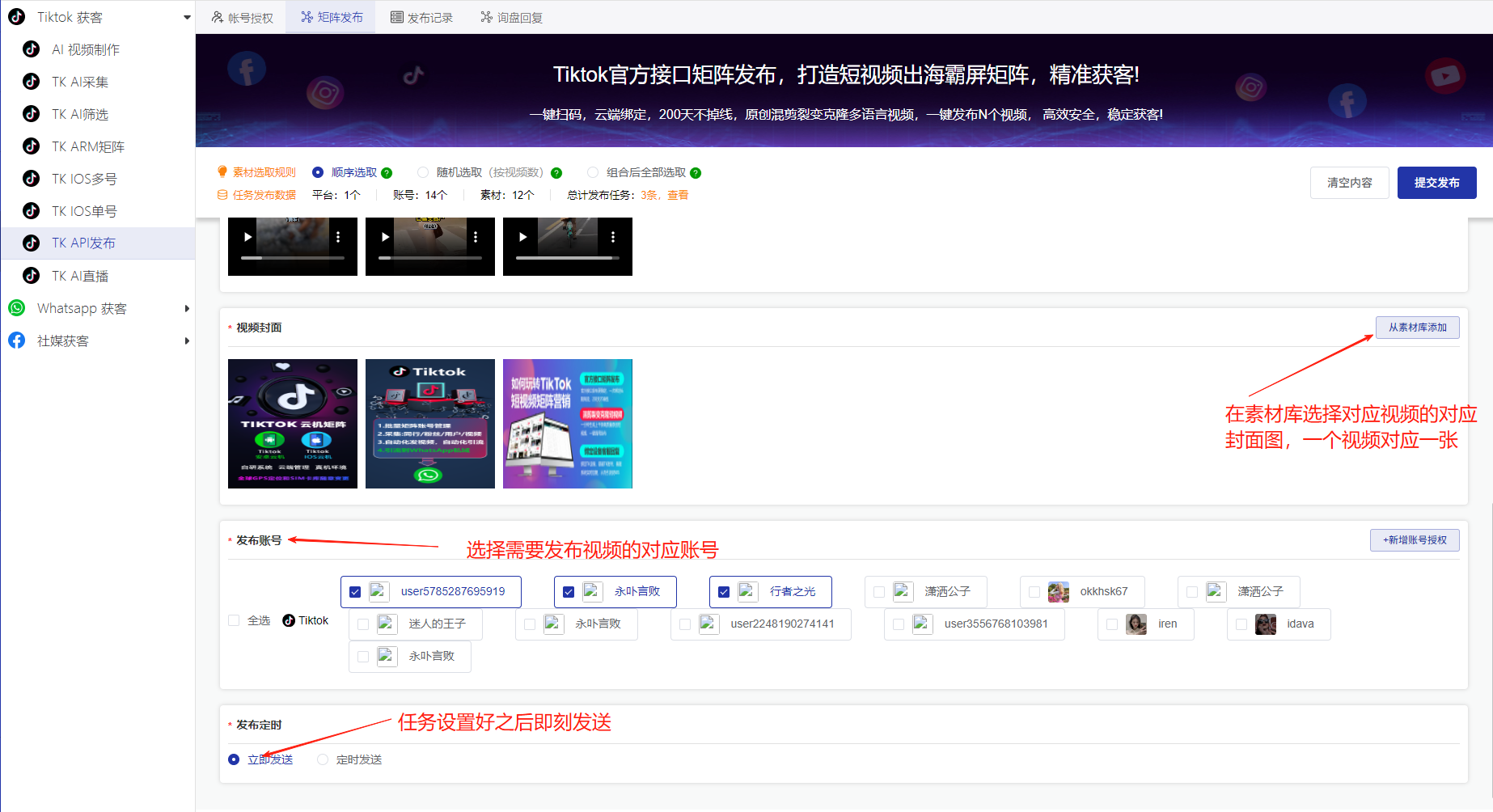Open the 询盘回复 tab

(510, 16)
